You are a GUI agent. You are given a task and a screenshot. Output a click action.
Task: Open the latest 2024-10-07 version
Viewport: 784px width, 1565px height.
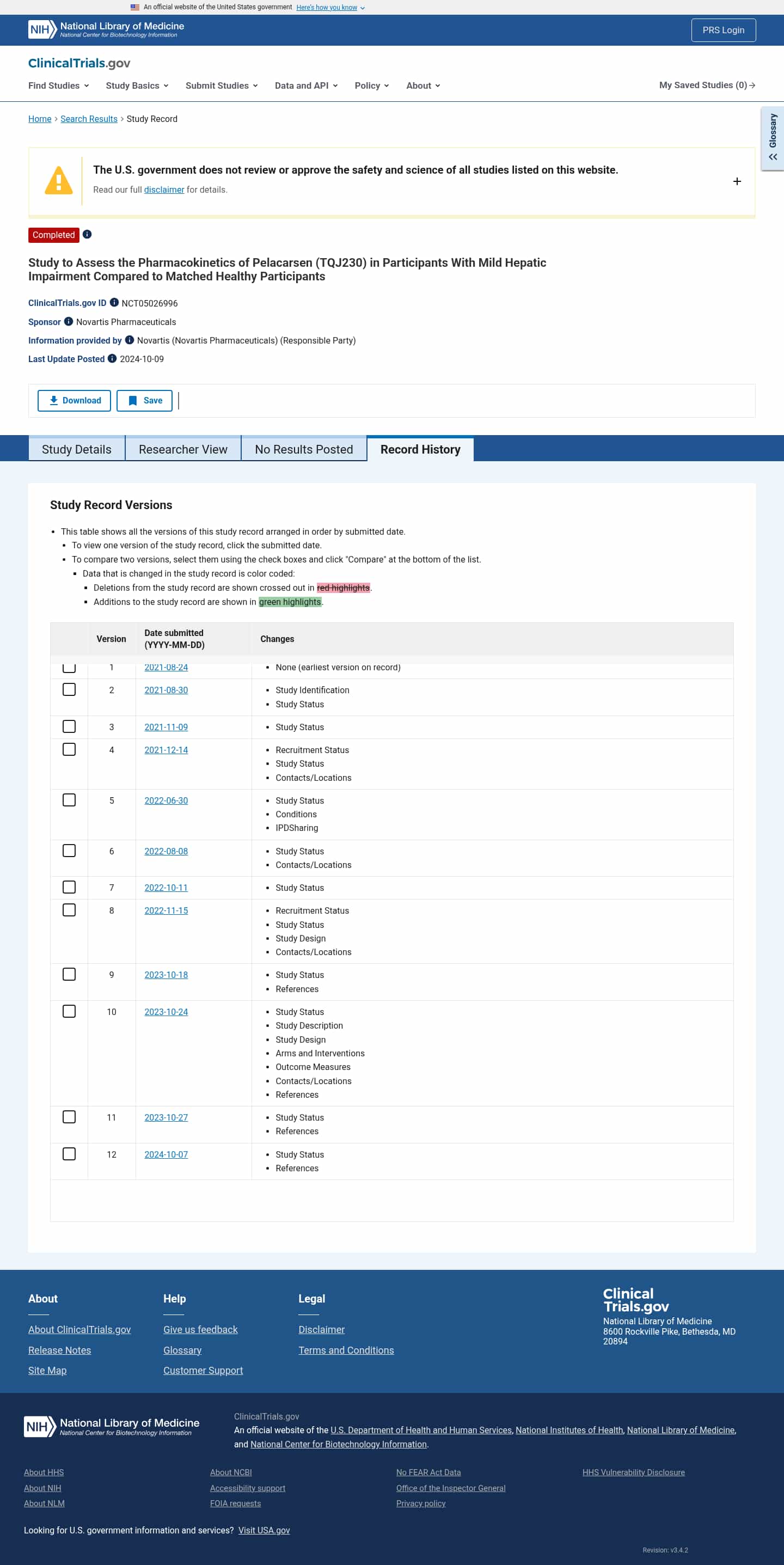(166, 1154)
